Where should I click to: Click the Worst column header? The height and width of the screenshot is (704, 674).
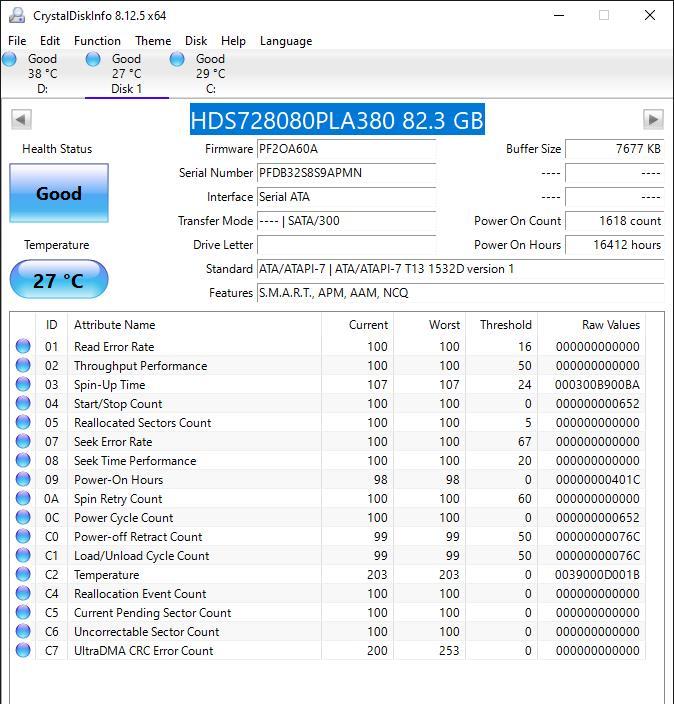[430, 325]
